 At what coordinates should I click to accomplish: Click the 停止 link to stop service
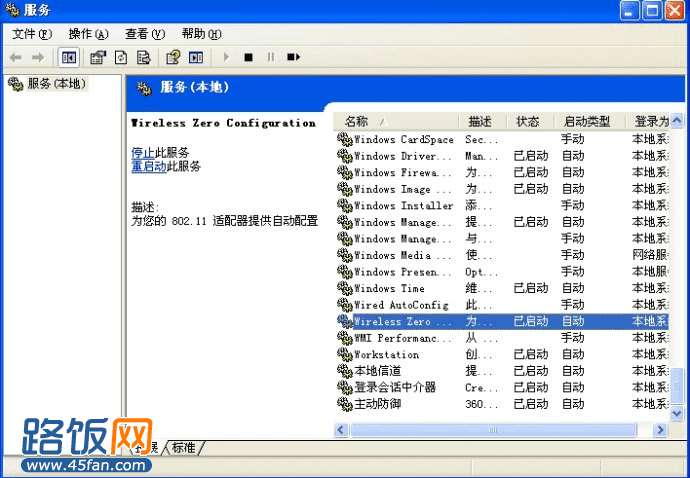(143, 153)
